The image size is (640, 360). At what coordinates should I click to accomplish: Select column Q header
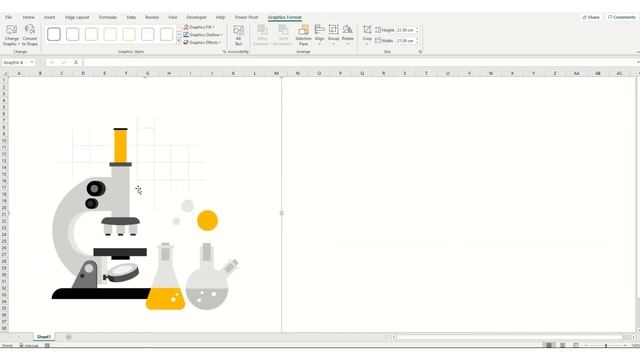coord(362,73)
